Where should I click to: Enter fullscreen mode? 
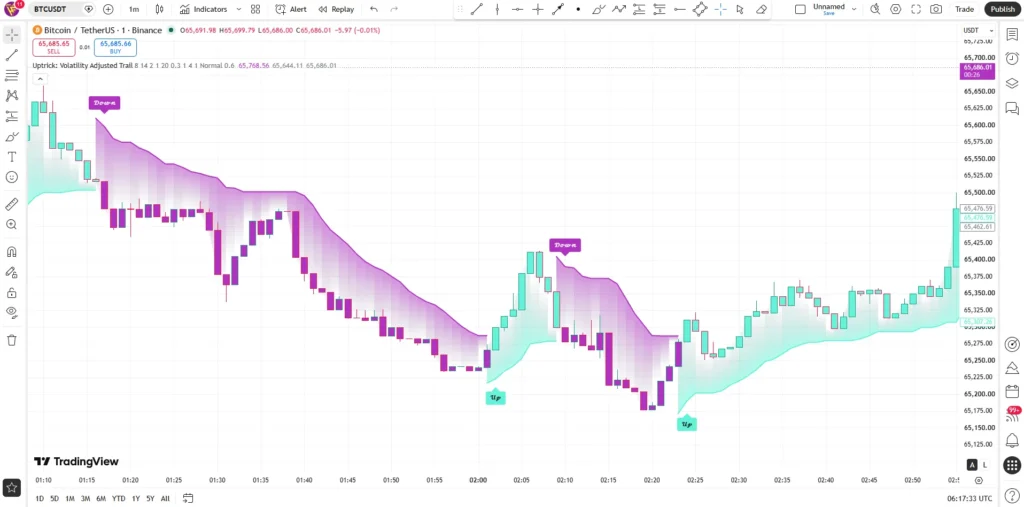[x=916, y=9]
